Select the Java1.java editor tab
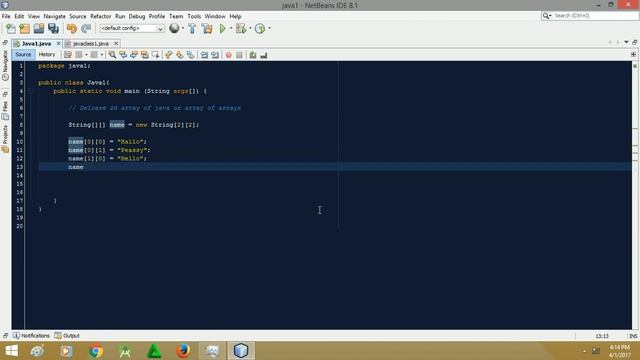Screen dimensions: 640x360 click(x=36, y=43)
